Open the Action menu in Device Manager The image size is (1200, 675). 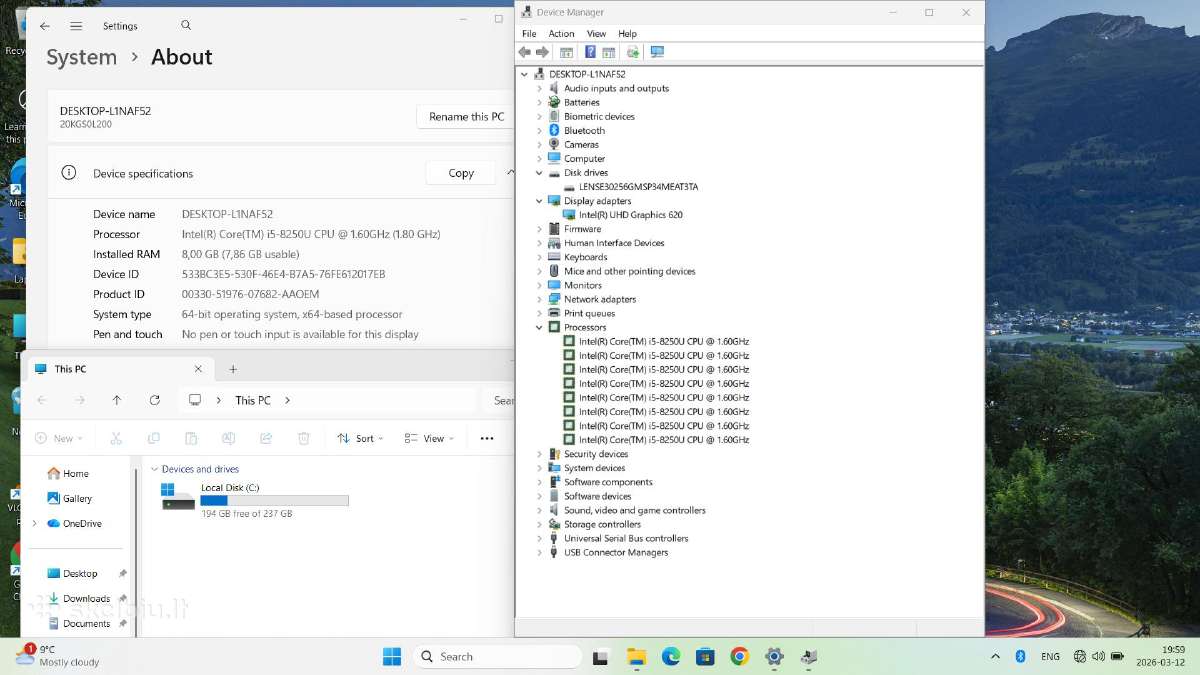[x=562, y=33]
